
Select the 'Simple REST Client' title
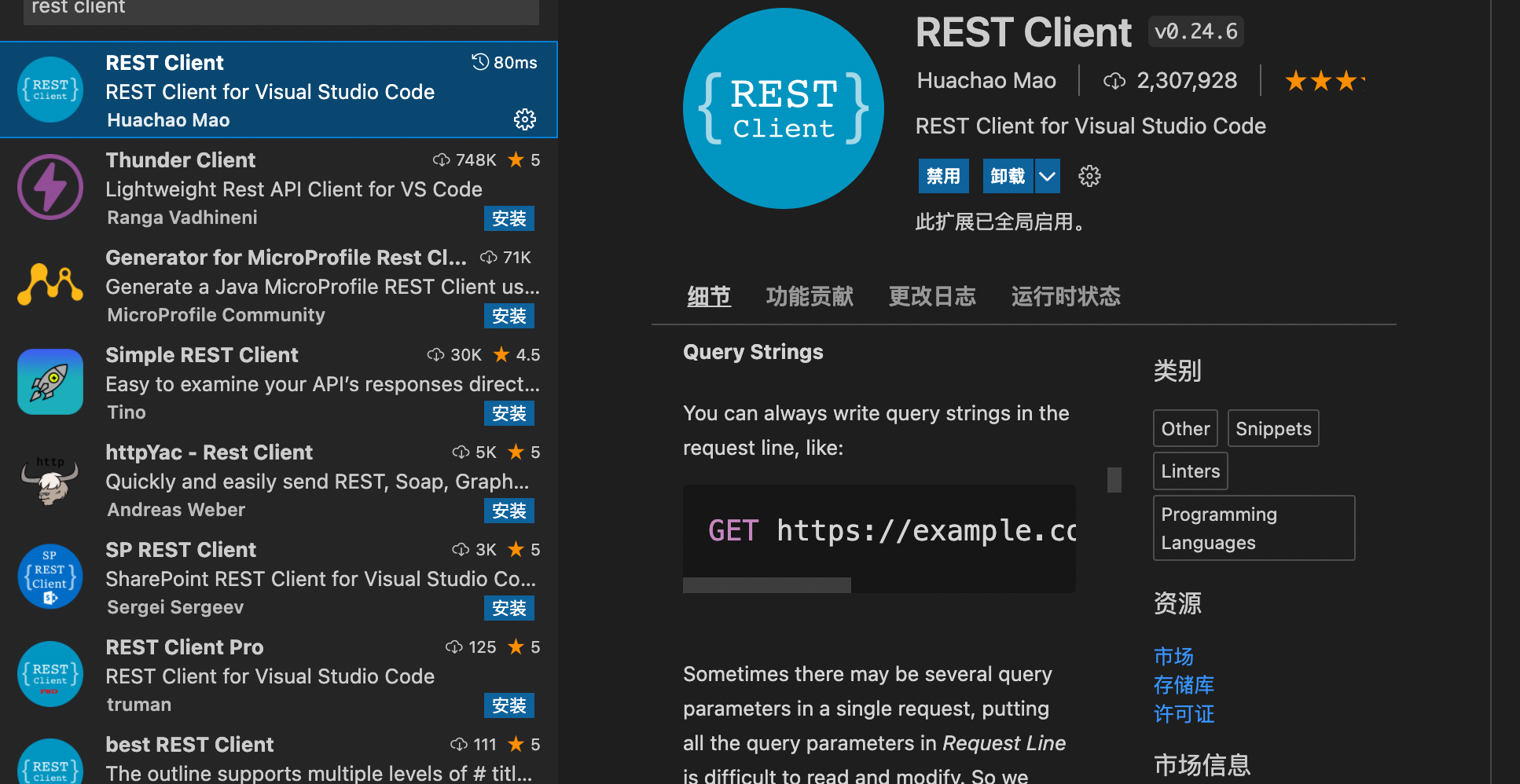(202, 355)
